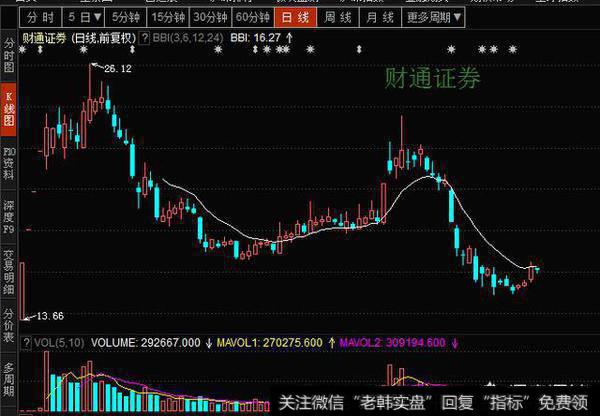
Task: Click the MAVOL2: 309194.600 reading
Action: [392, 343]
